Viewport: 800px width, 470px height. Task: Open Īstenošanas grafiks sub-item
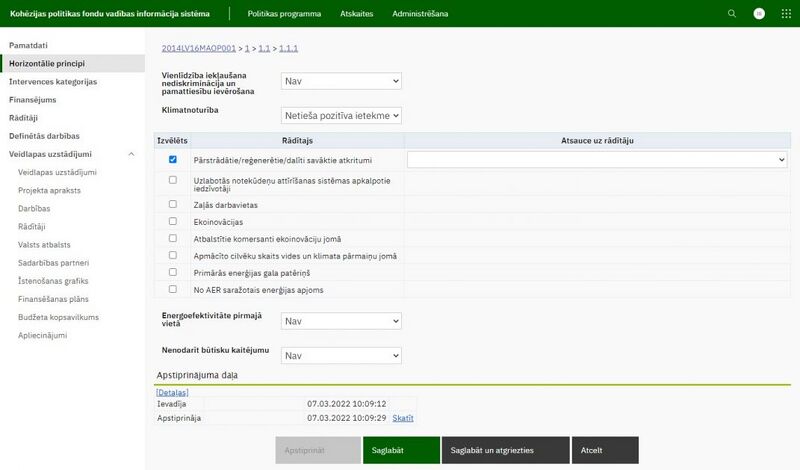click(53, 281)
